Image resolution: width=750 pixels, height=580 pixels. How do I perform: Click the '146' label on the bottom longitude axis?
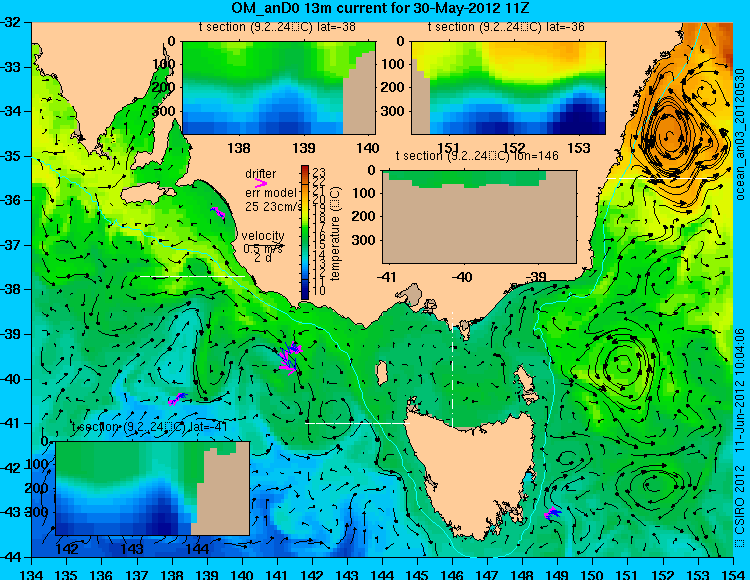452,573
